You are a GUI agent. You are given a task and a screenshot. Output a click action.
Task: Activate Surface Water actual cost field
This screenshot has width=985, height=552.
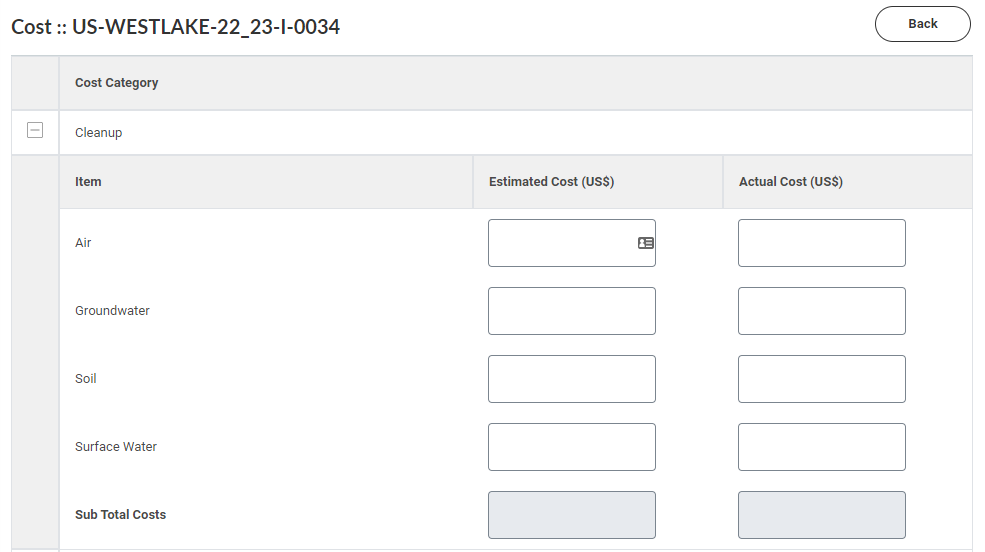pos(822,446)
